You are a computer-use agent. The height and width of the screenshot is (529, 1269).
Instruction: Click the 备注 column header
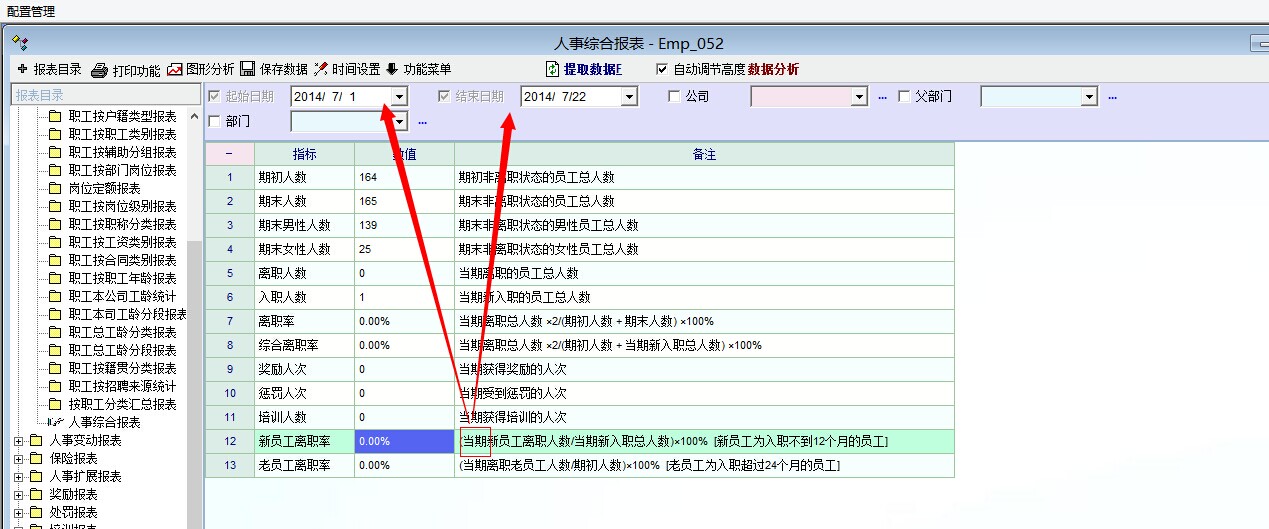click(704, 154)
